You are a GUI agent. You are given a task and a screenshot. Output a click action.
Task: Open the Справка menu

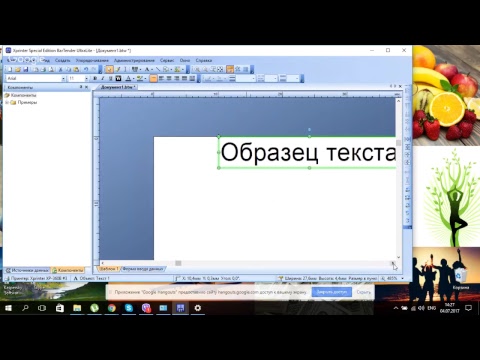pos(204,60)
